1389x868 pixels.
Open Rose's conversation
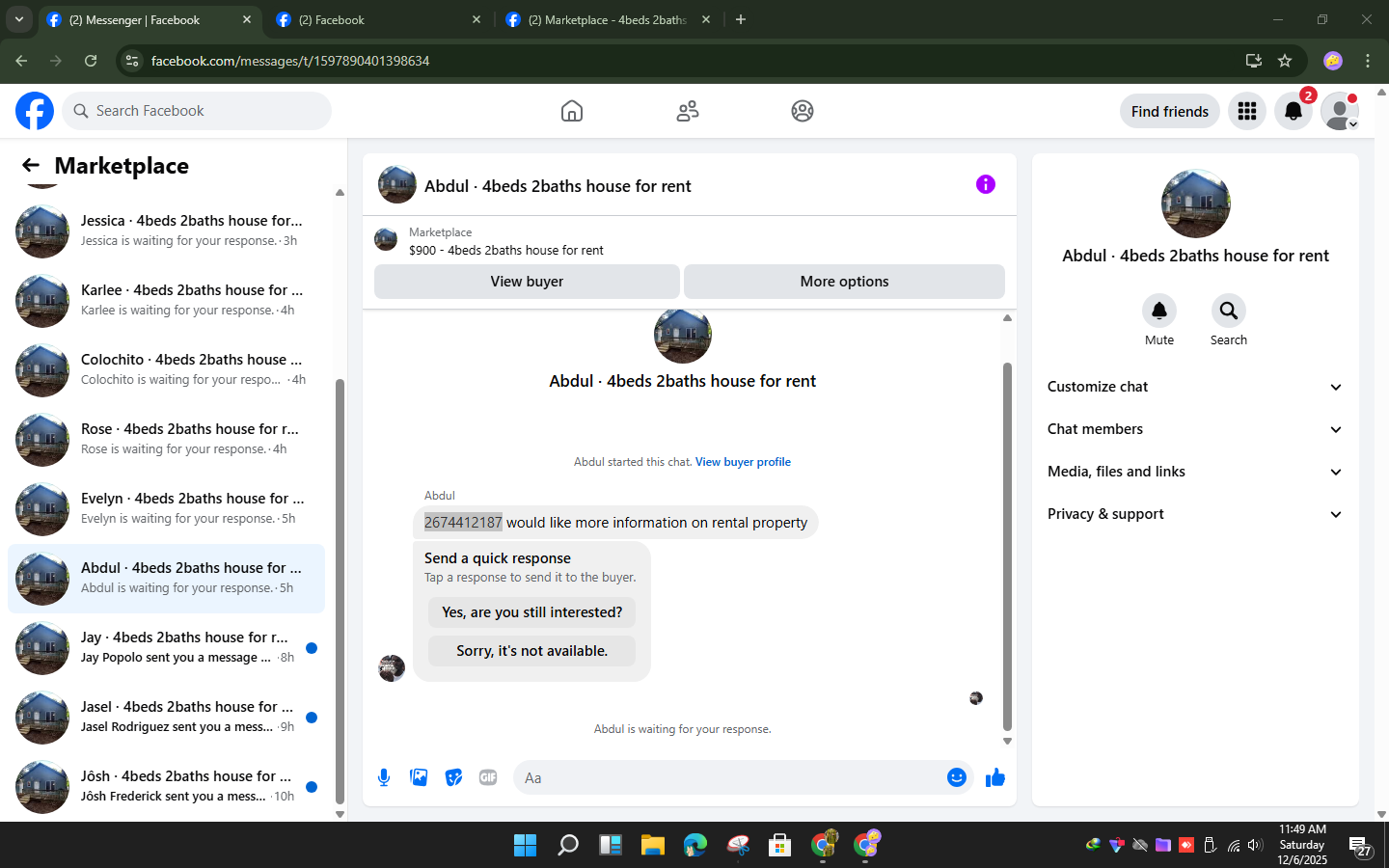coord(166,440)
